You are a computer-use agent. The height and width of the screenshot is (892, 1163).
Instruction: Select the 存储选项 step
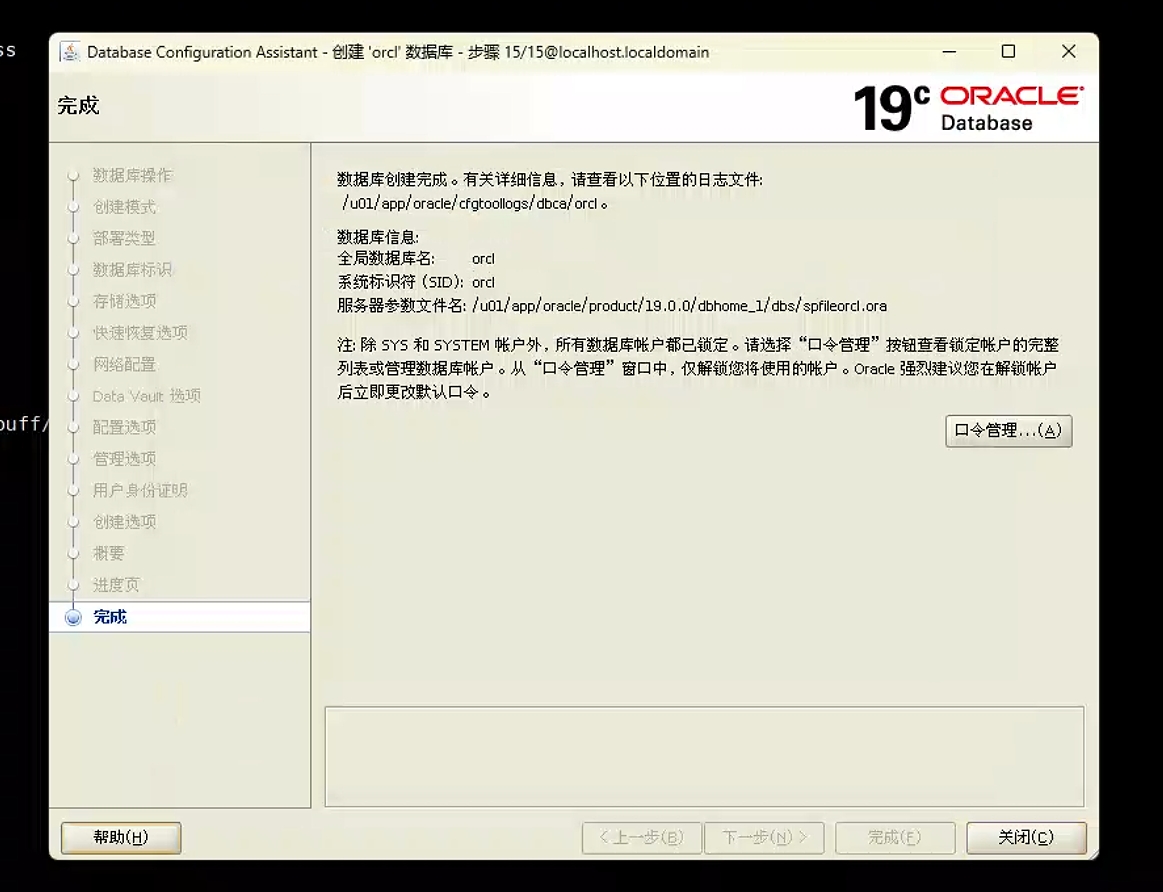point(125,301)
